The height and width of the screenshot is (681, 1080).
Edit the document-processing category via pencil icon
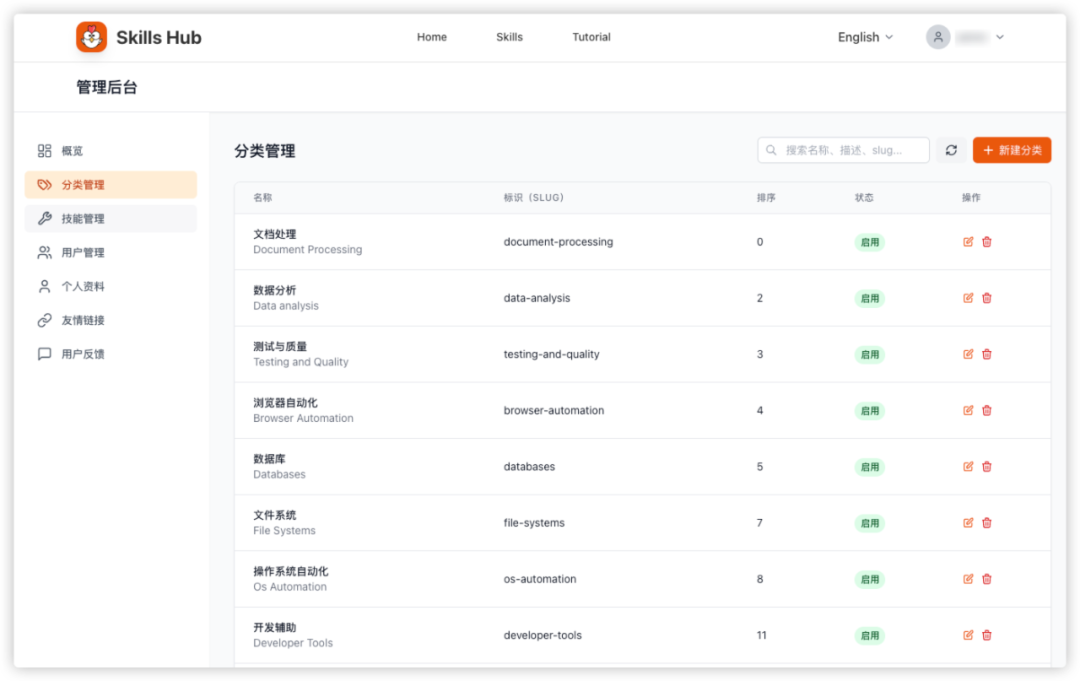tap(968, 241)
